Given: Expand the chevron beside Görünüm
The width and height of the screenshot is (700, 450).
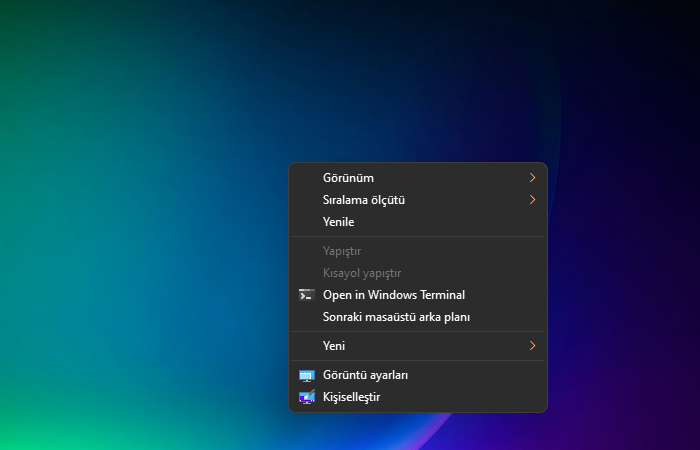Looking at the screenshot, I should 532,178.
